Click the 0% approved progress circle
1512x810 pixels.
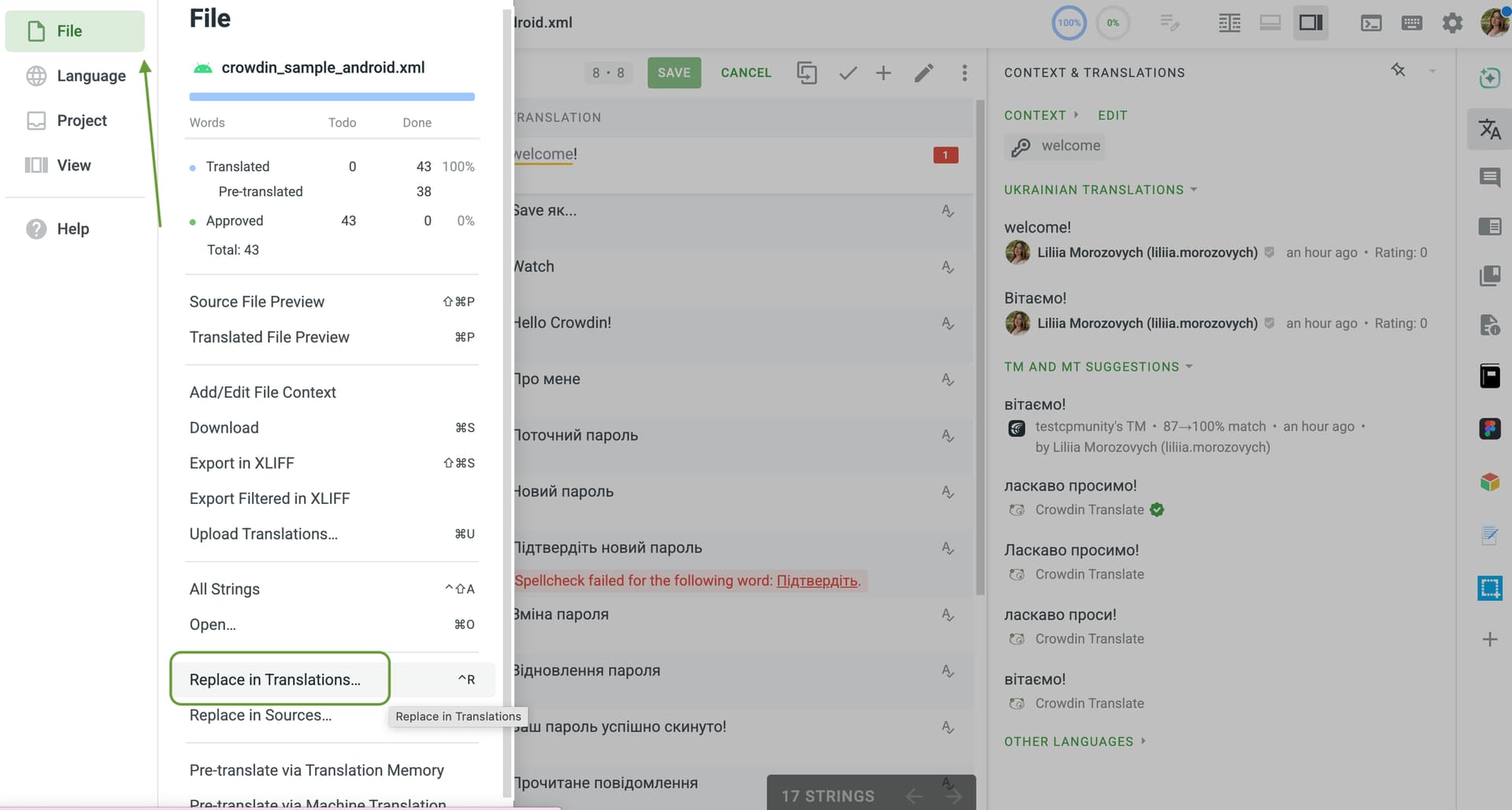coord(1113,23)
